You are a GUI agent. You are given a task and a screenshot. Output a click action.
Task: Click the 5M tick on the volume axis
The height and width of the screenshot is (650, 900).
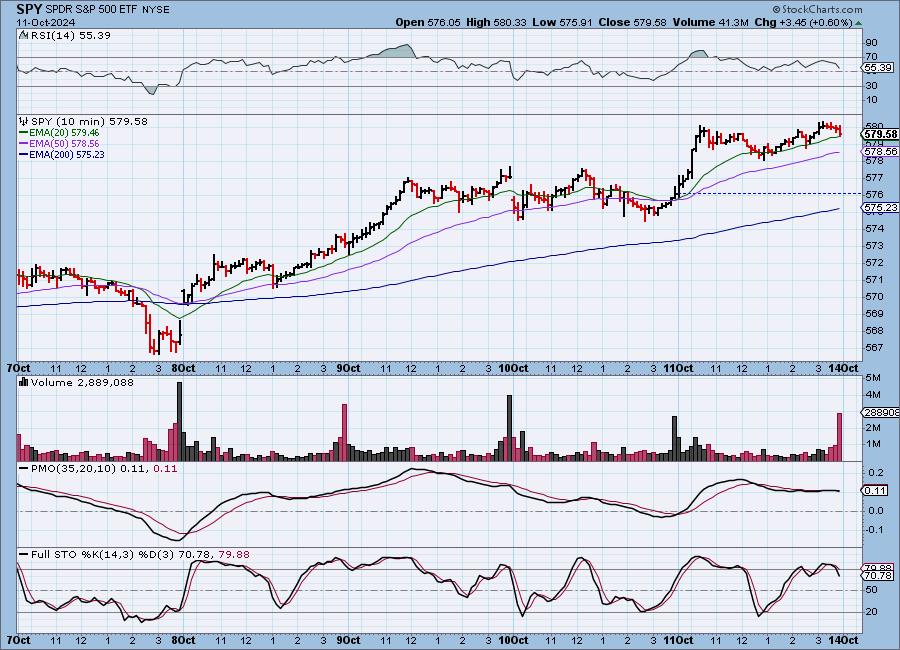click(872, 378)
